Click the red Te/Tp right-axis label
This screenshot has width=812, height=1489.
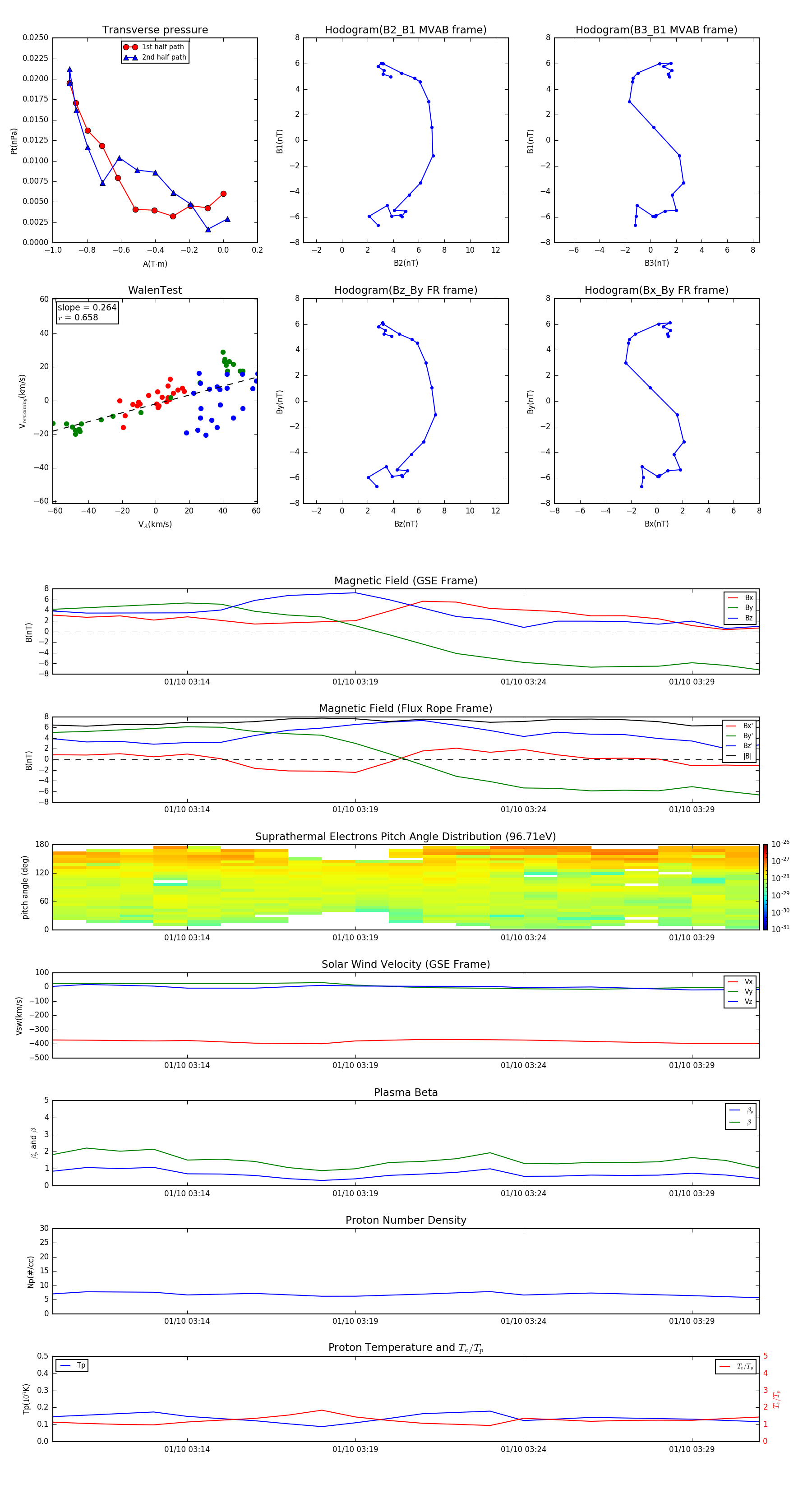pos(777,1399)
